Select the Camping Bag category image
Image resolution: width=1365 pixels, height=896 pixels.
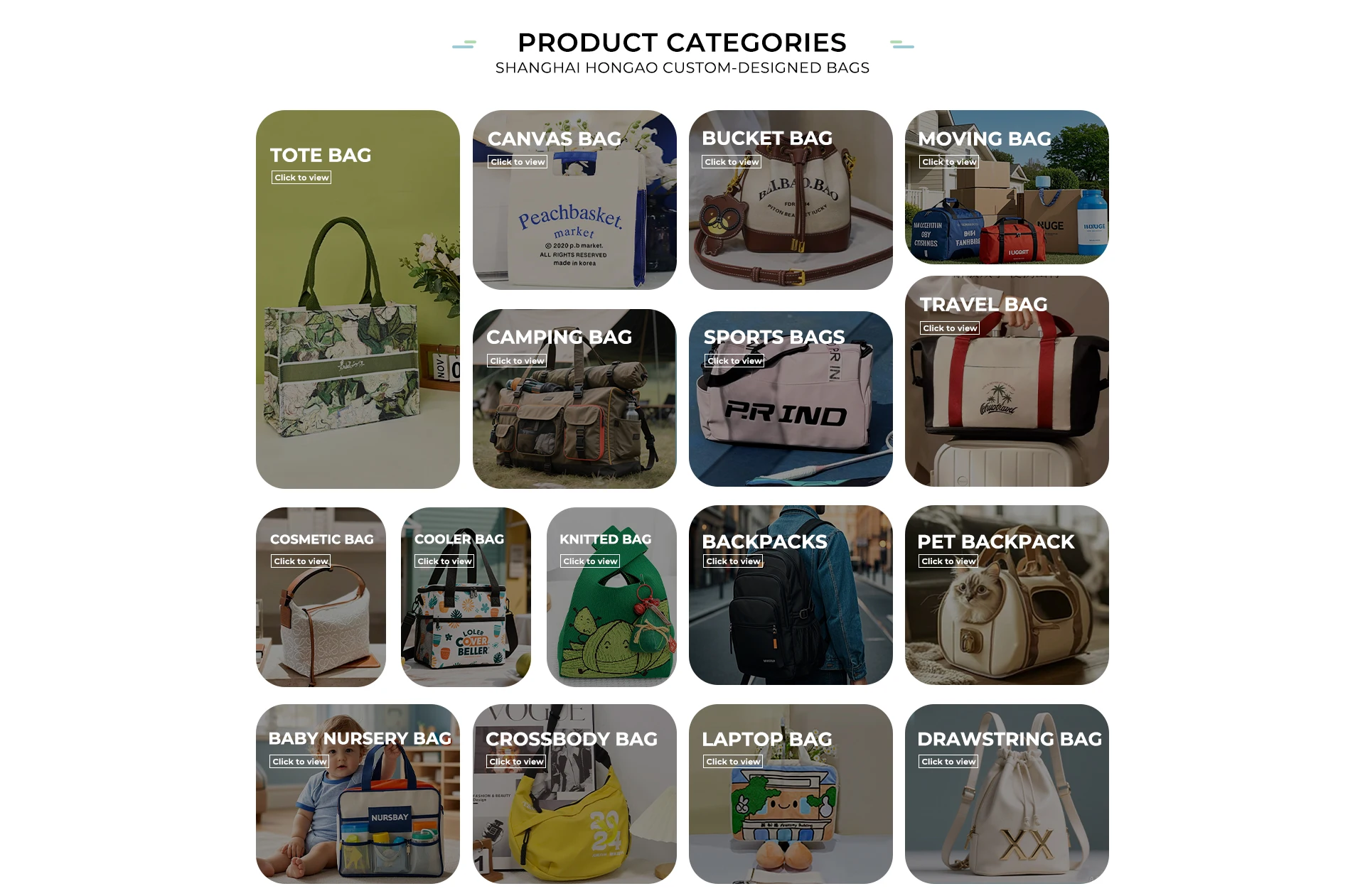click(574, 399)
